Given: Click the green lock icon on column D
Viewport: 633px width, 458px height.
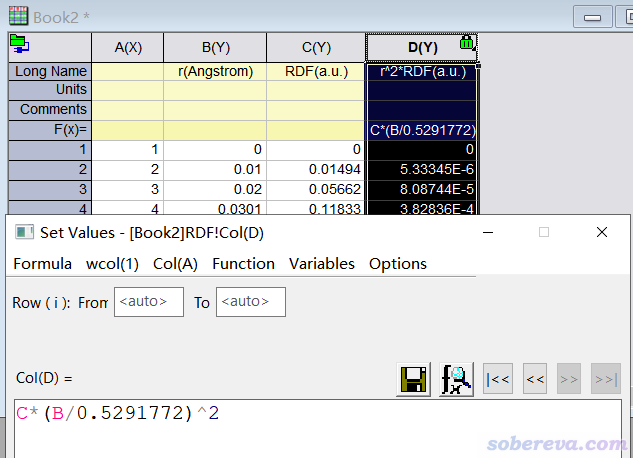Looking at the screenshot, I should 466,42.
